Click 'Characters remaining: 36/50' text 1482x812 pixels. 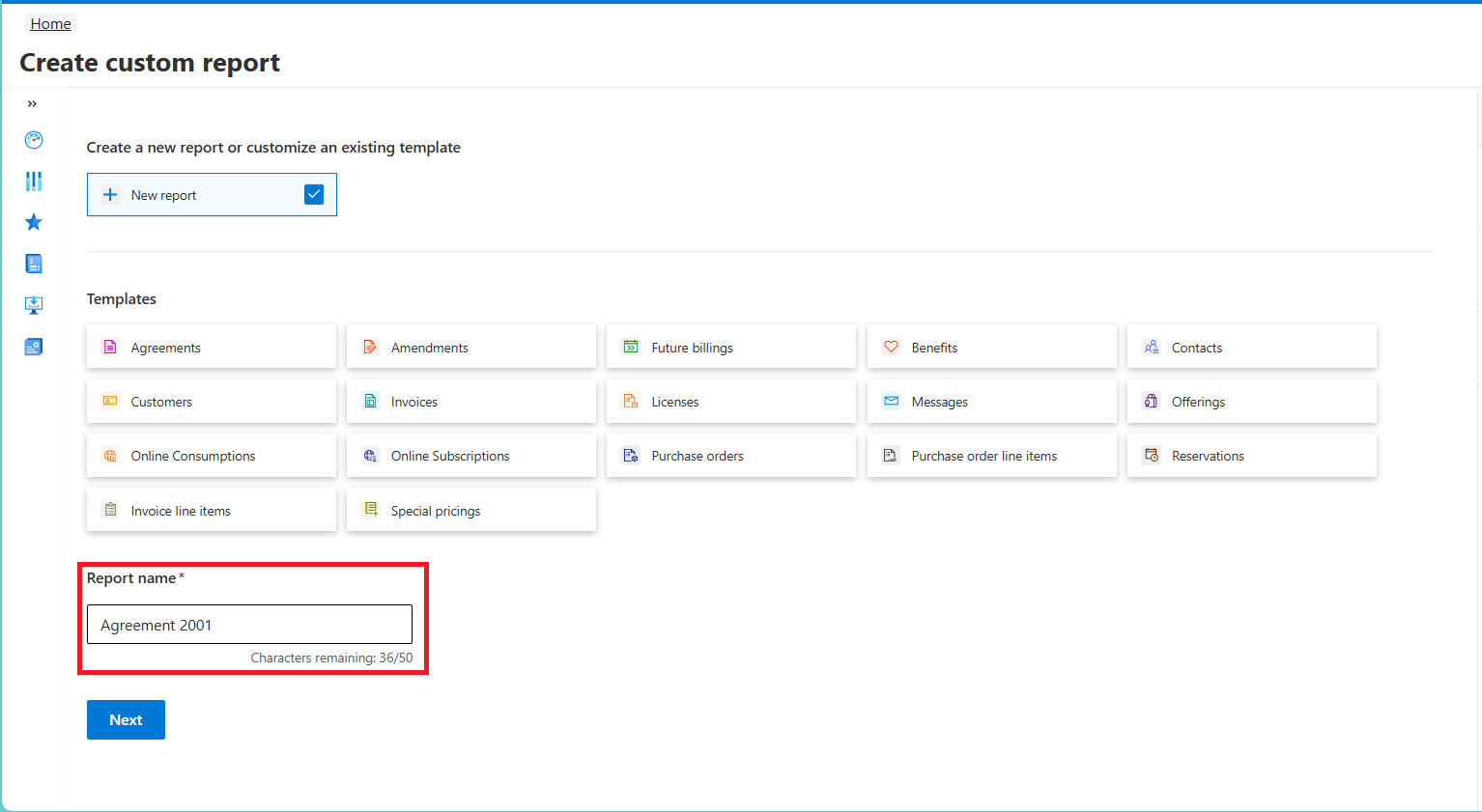(331, 658)
